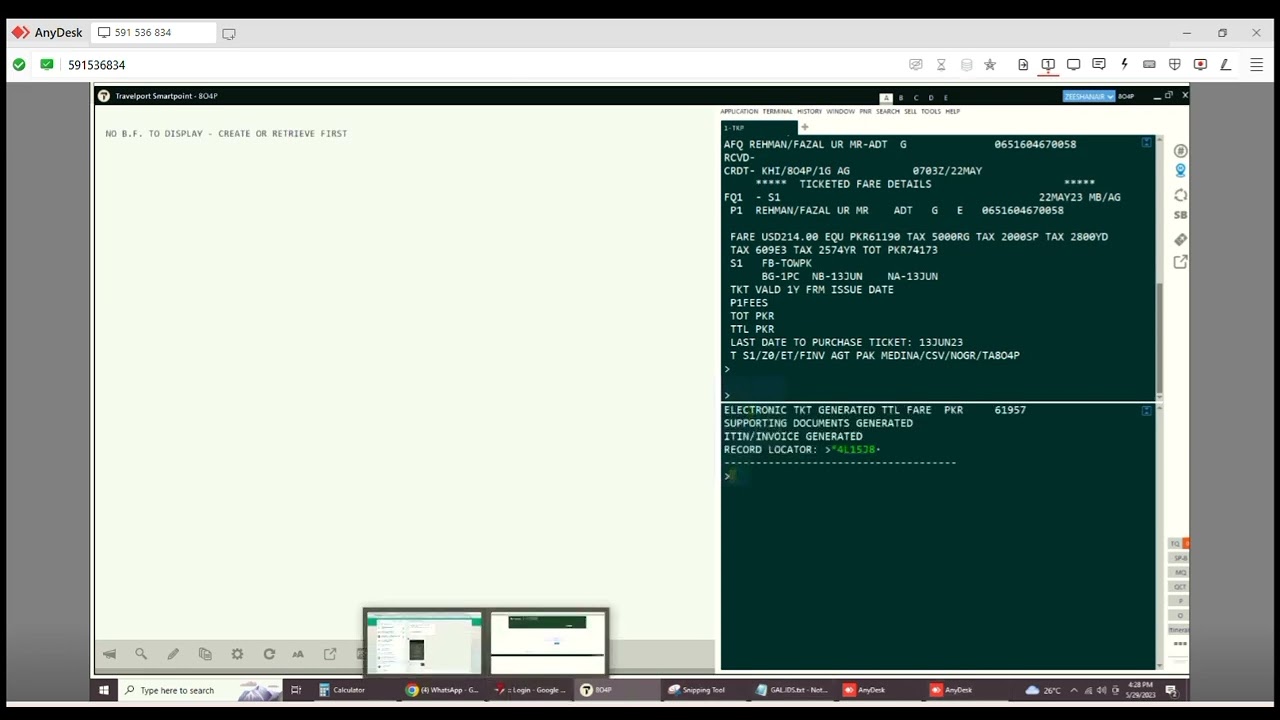Click the copy icon in Smartpoint toolbar

(205, 654)
